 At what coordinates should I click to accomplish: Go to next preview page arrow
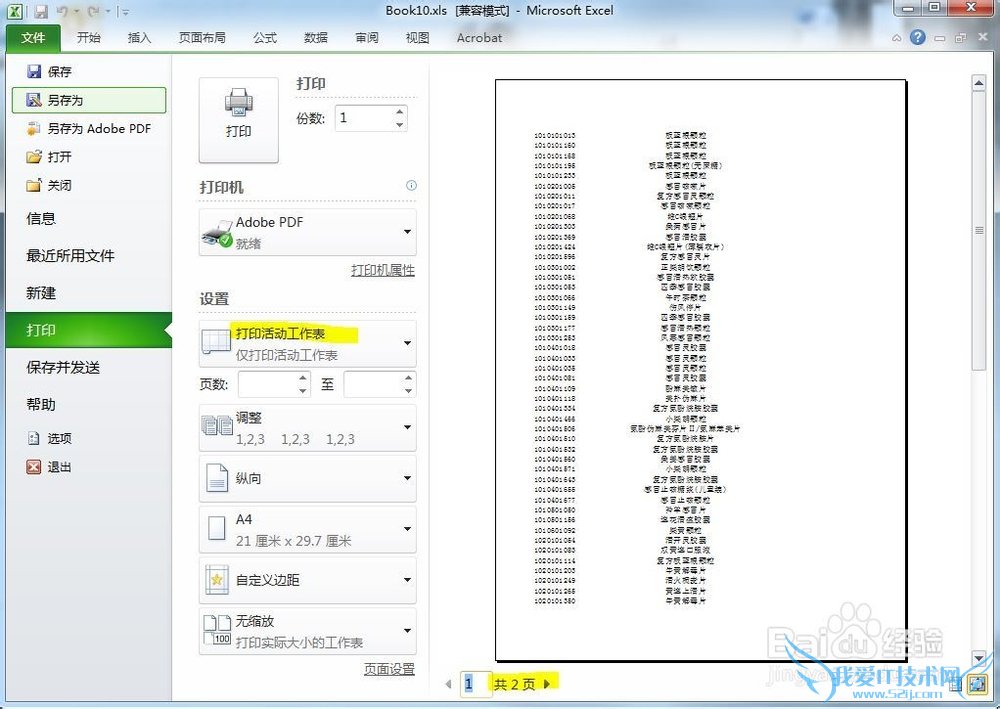(547, 684)
